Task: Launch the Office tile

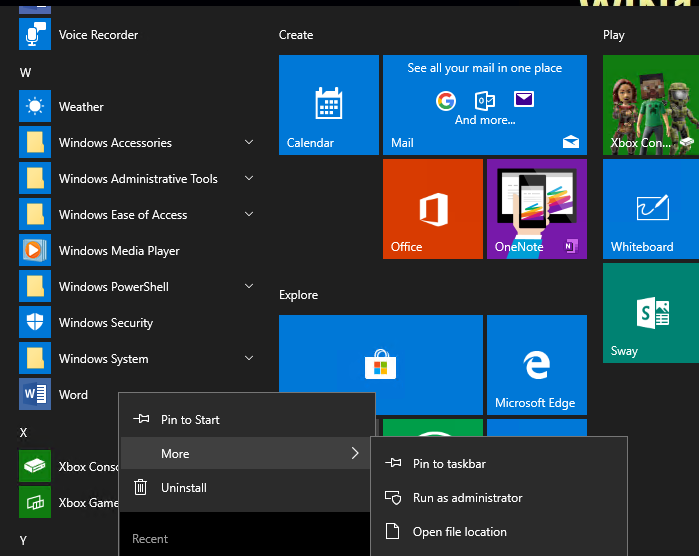Action: coord(433,209)
